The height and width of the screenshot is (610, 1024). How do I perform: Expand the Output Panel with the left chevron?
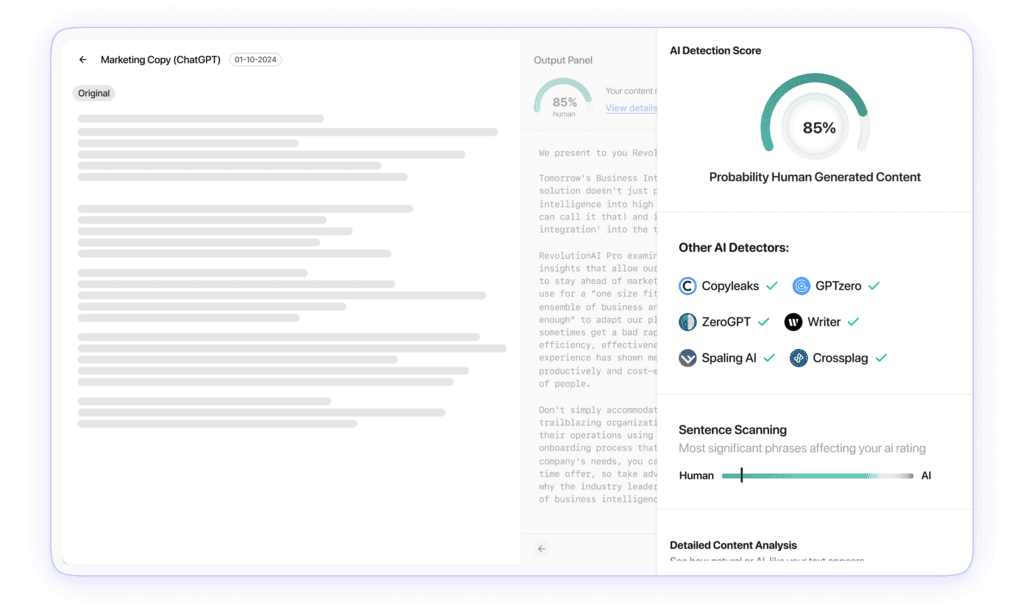[x=540, y=549]
